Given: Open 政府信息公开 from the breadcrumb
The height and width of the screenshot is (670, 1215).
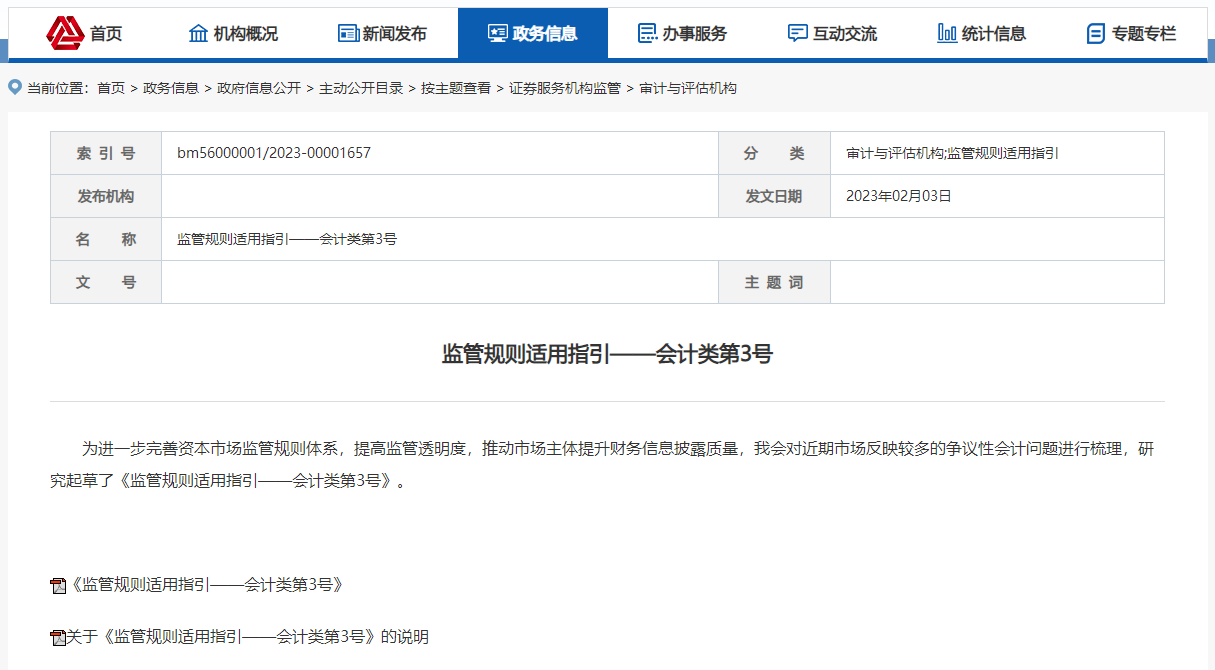Looking at the screenshot, I should 258,88.
